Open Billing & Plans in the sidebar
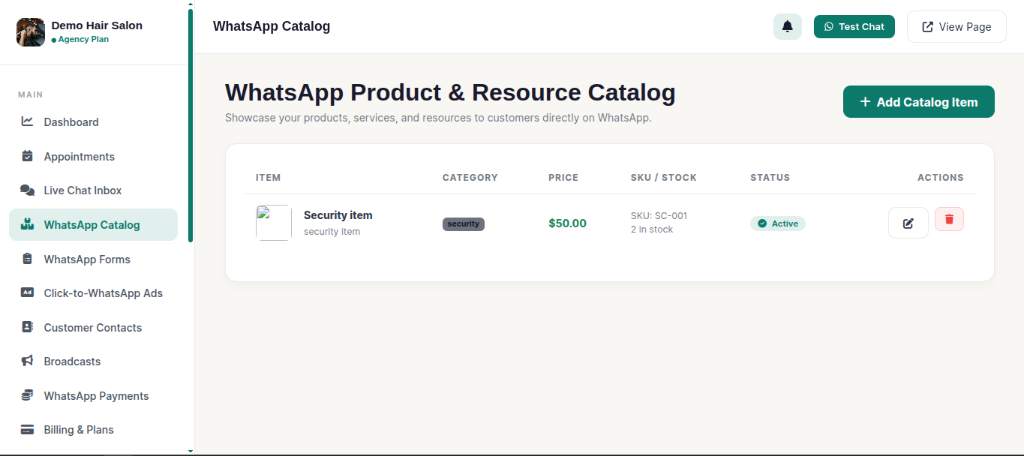The height and width of the screenshot is (456, 1024). click(93, 430)
